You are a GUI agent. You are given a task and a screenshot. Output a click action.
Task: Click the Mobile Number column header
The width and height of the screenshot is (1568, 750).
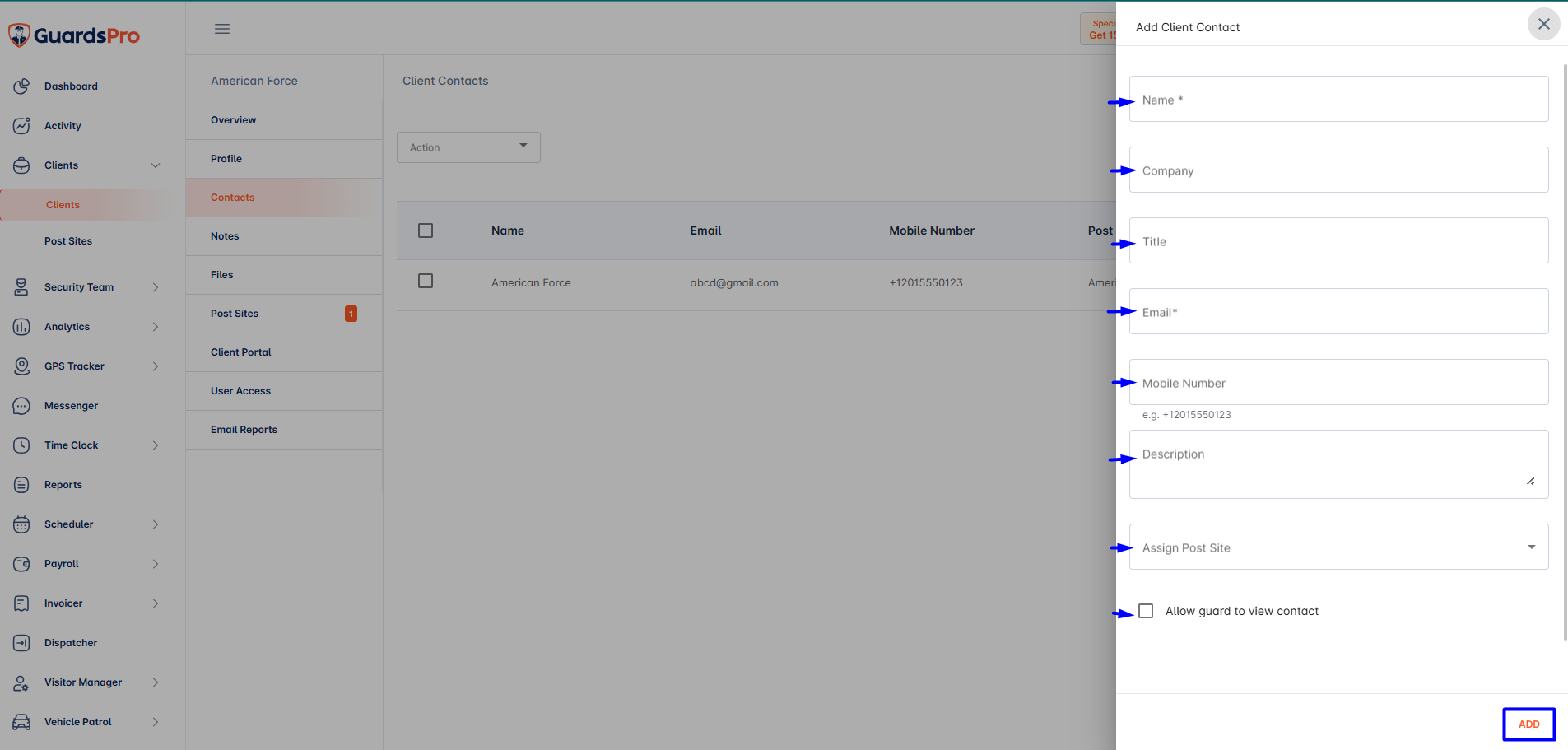click(x=932, y=231)
